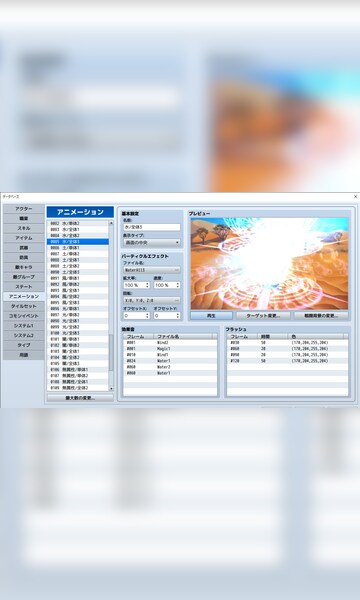The height and width of the screenshot is (600, 360).
Task: Click the 速度 percentage stepper arrows
Action: coord(178,285)
